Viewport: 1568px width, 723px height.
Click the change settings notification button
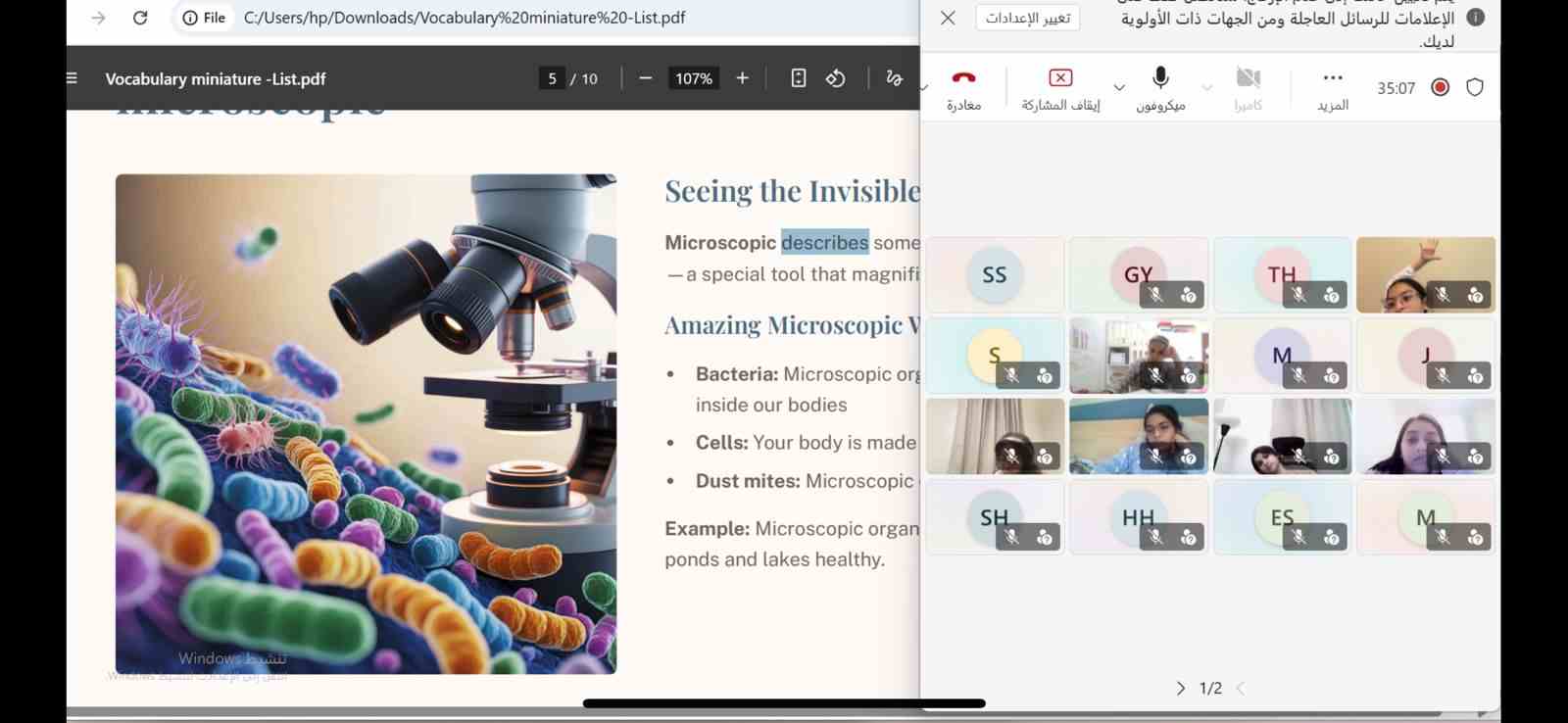coord(1027,18)
